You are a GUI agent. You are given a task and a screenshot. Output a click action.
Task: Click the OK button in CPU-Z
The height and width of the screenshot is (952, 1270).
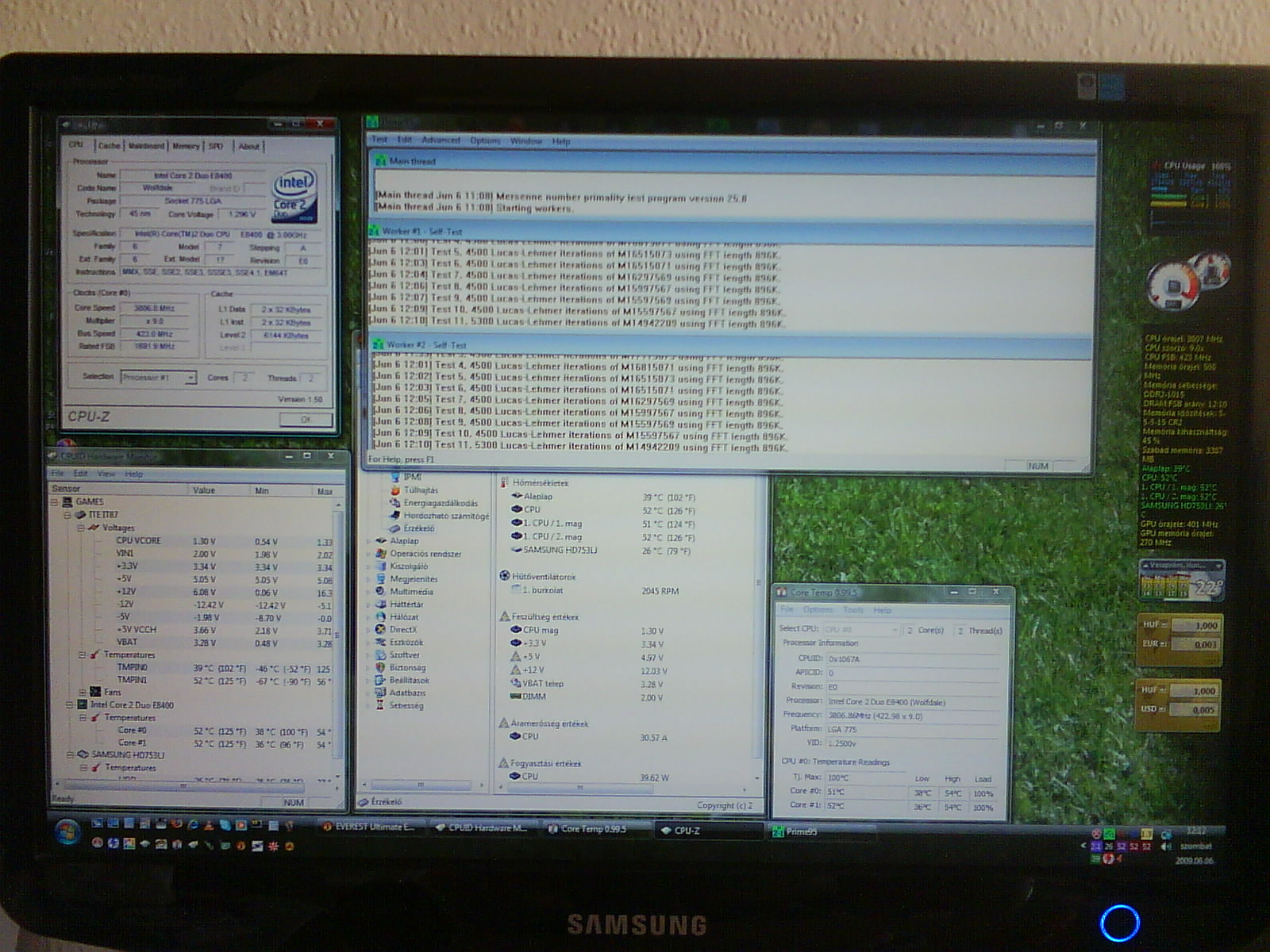tap(306, 420)
